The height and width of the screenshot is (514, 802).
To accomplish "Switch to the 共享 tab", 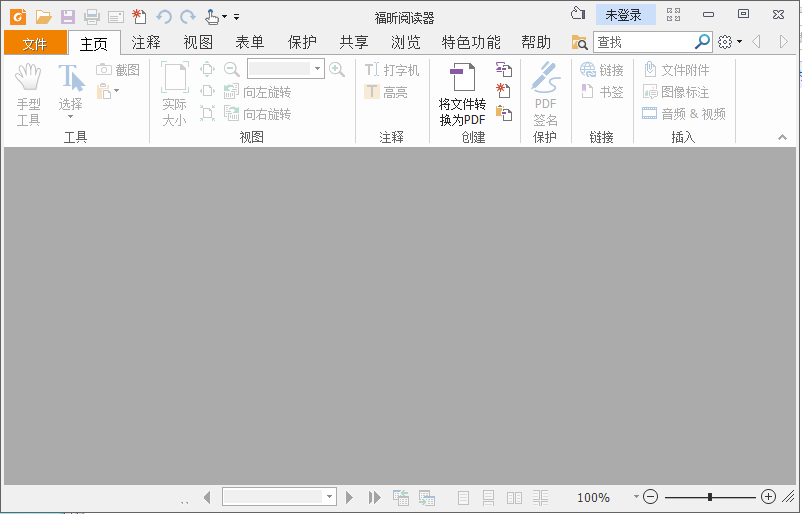I will point(353,42).
